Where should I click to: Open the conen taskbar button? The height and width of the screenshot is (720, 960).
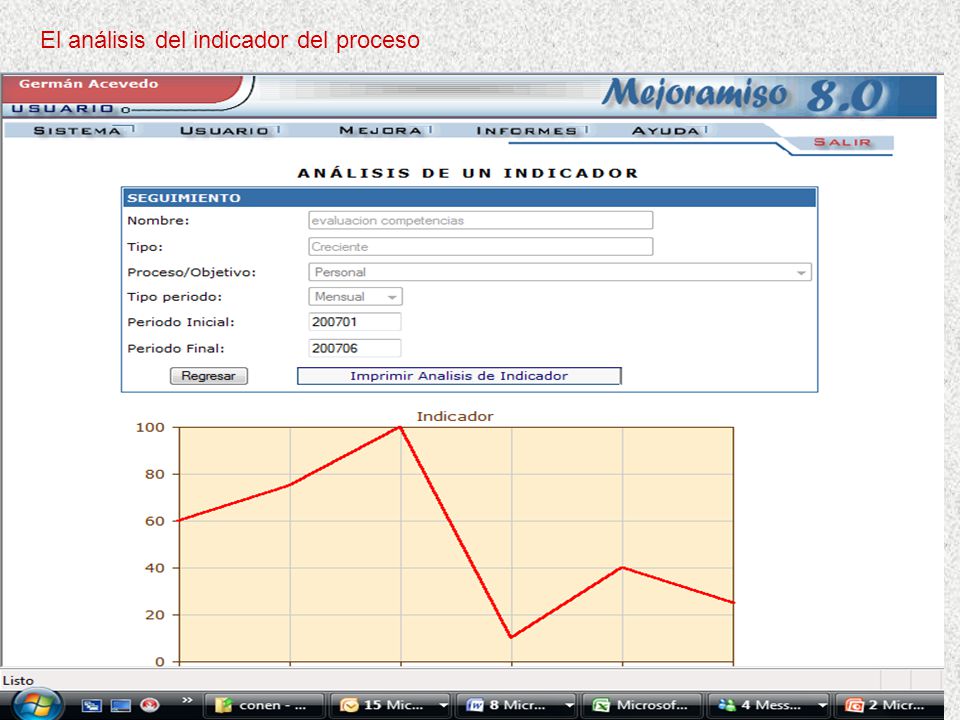coord(264,705)
